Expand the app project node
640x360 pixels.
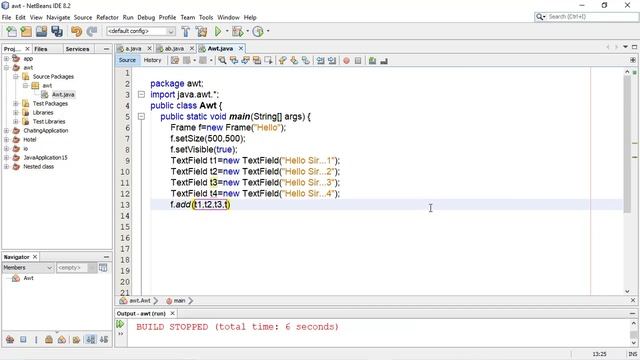(6, 59)
